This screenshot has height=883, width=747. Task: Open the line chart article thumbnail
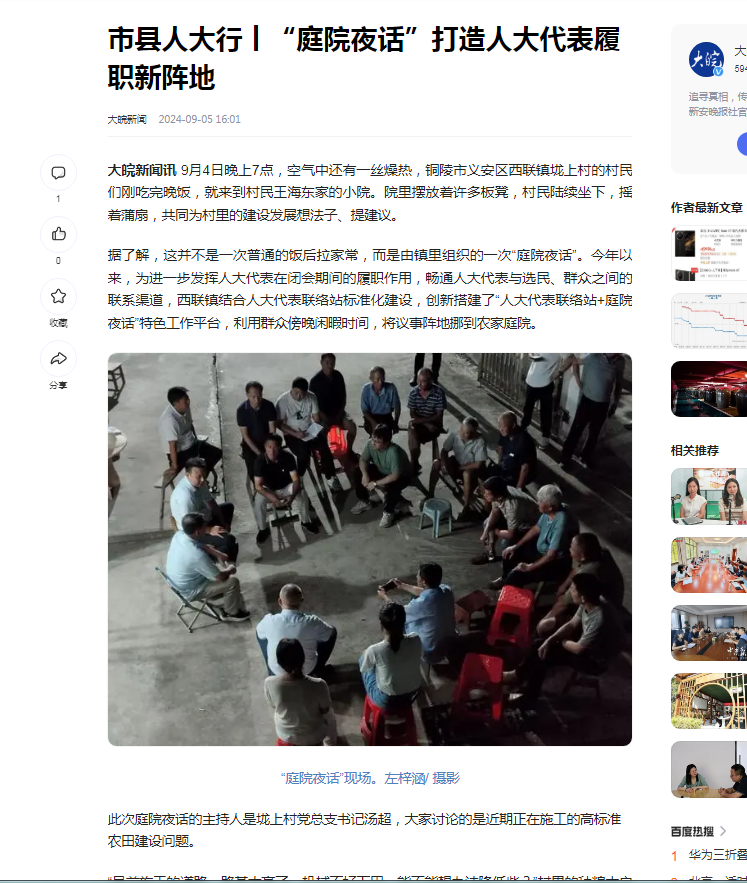709,321
